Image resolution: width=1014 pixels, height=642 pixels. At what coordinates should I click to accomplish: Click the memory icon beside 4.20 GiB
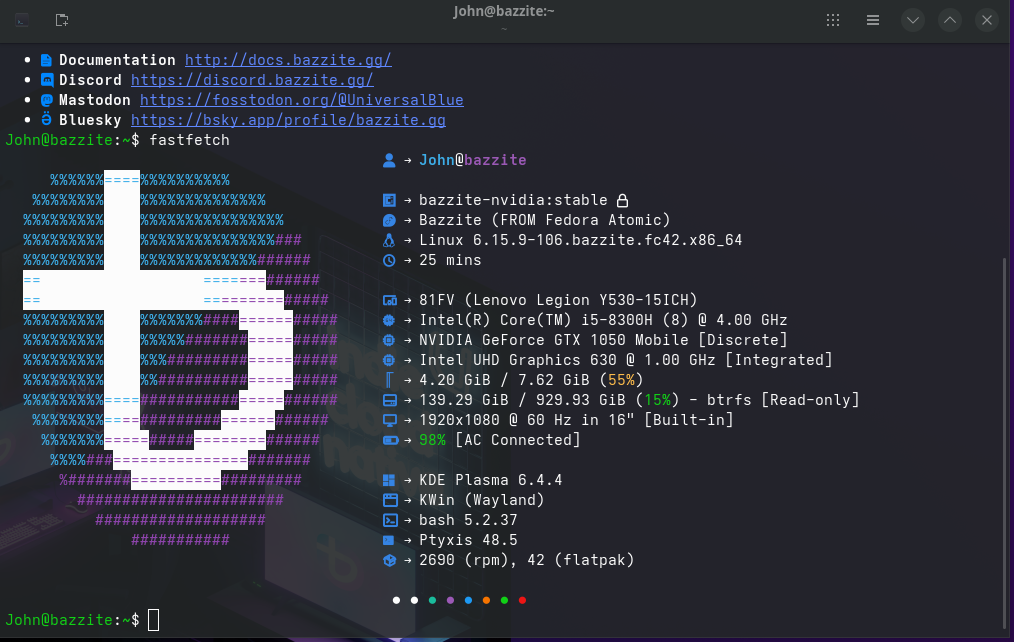click(x=389, y=380)
